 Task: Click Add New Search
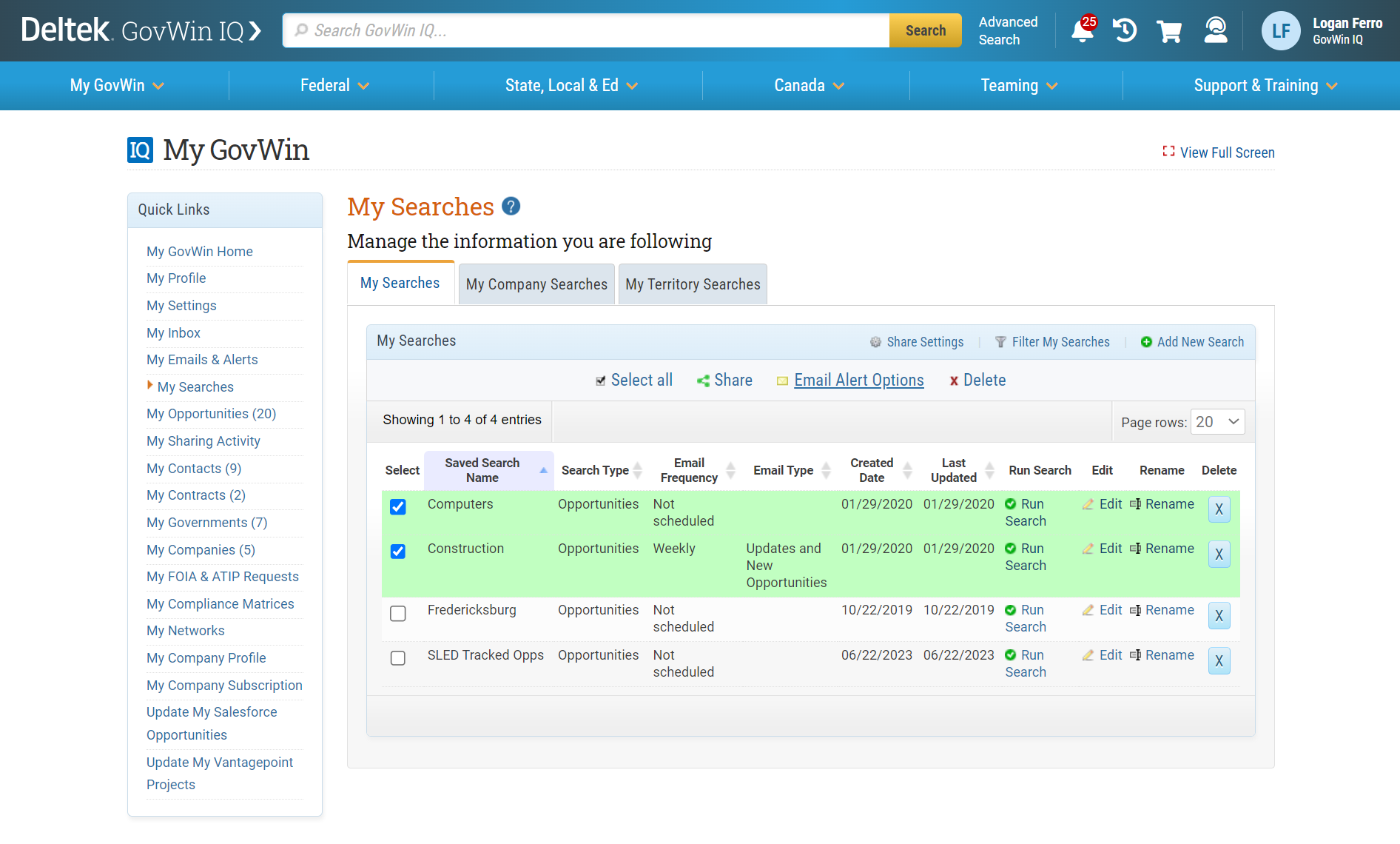(1199, 342)
